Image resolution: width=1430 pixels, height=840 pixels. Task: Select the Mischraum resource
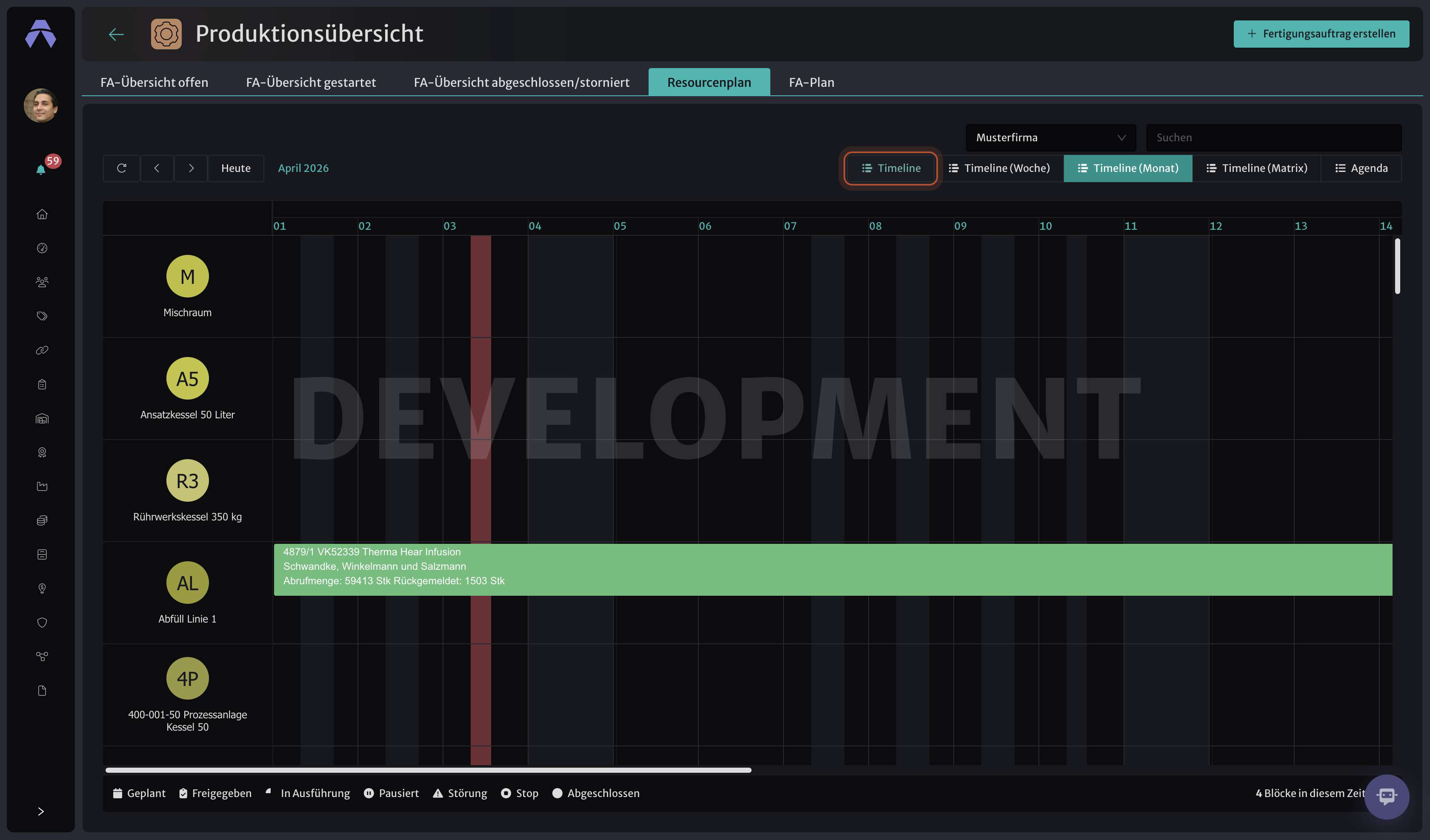187,287
